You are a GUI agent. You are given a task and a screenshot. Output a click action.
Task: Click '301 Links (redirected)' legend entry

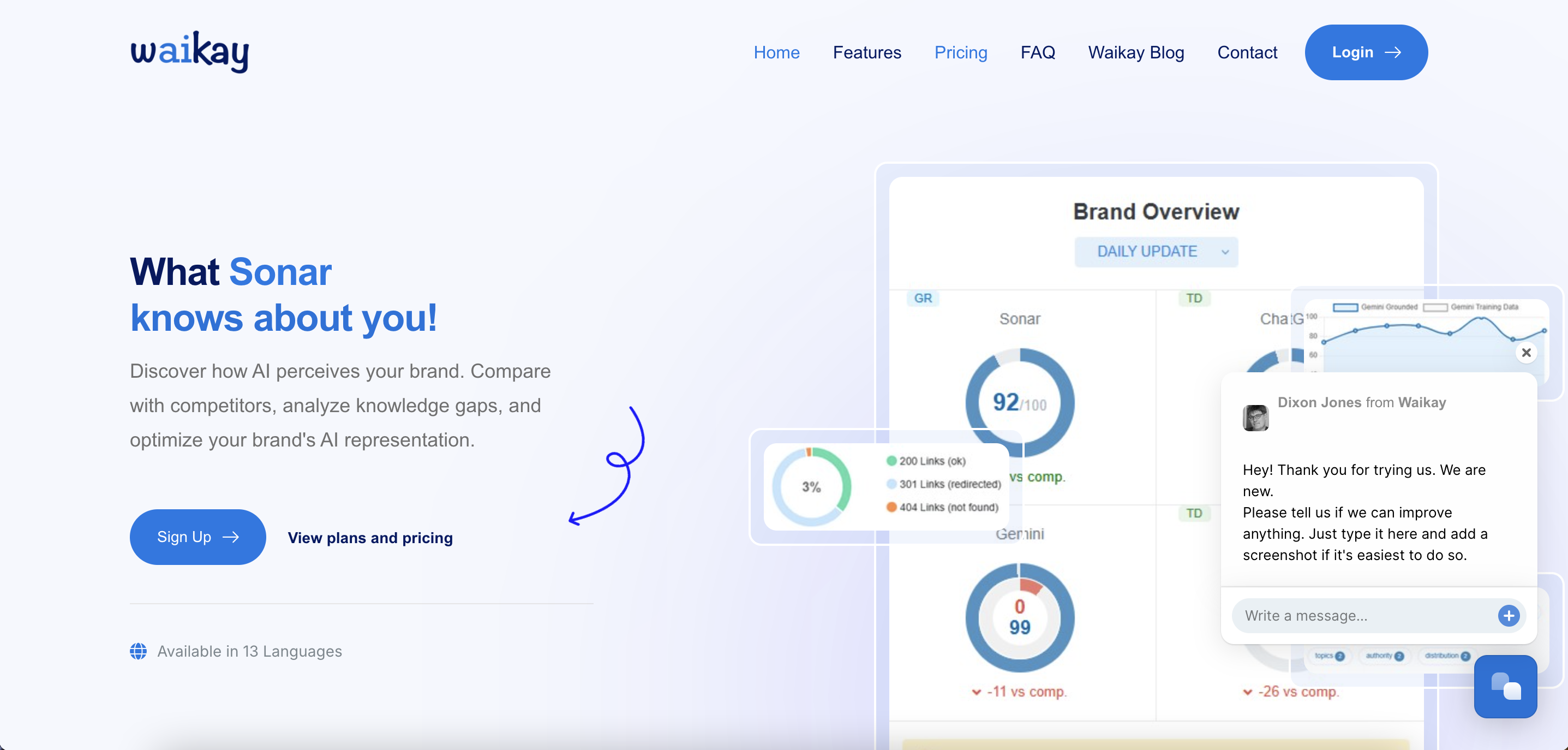click(x=943, y=484)
